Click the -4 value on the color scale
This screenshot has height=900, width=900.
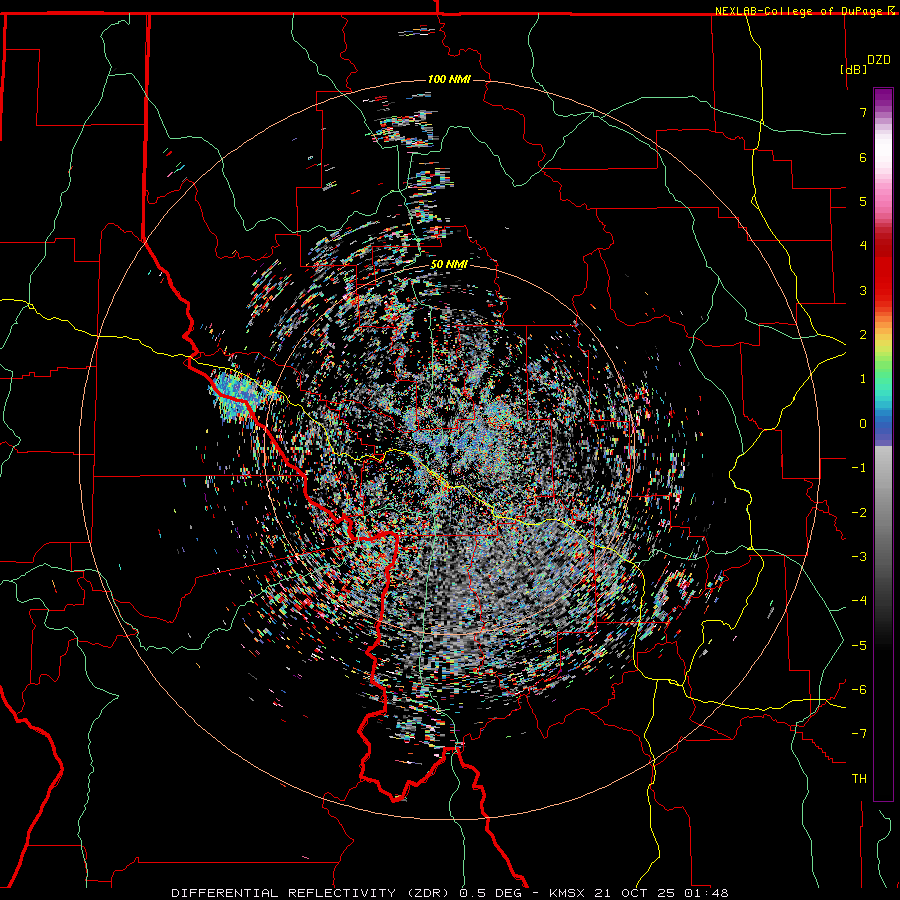click(859, 601)
